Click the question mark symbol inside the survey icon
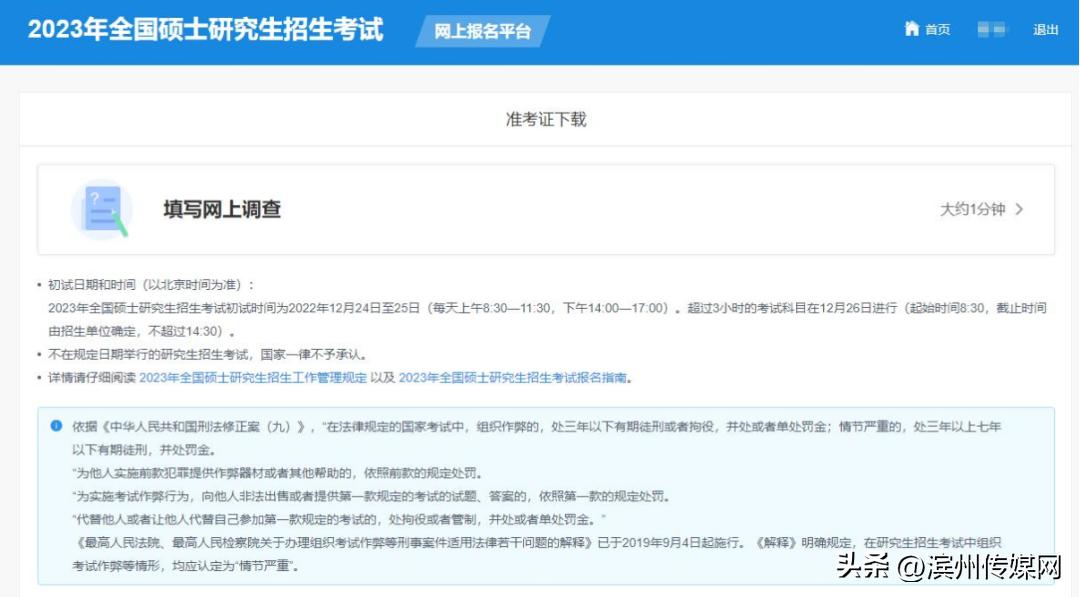This screenshot has width=1080, height=597. (96, 198)
